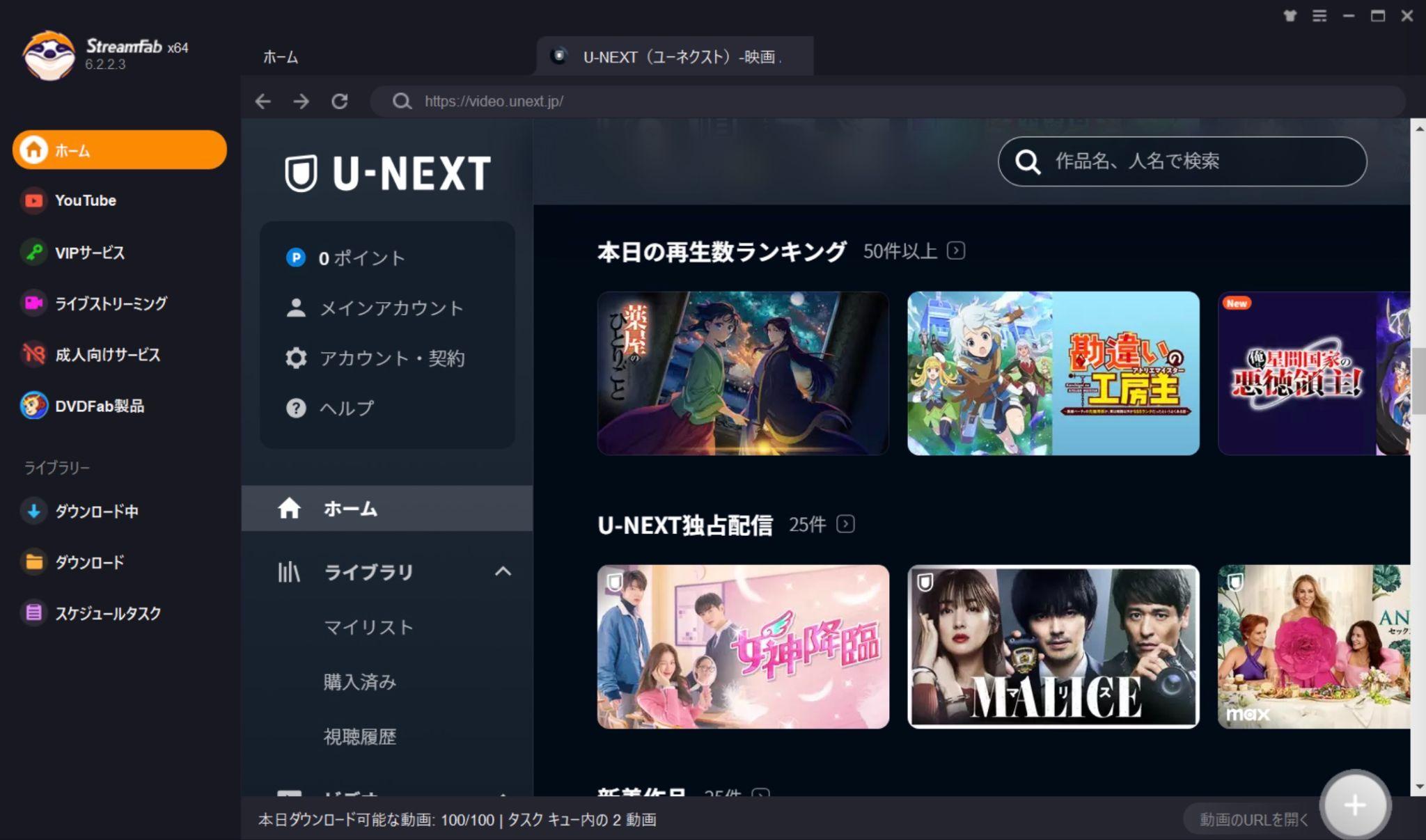Click the magnifier in U-NEXT search box

[1027, 161]
